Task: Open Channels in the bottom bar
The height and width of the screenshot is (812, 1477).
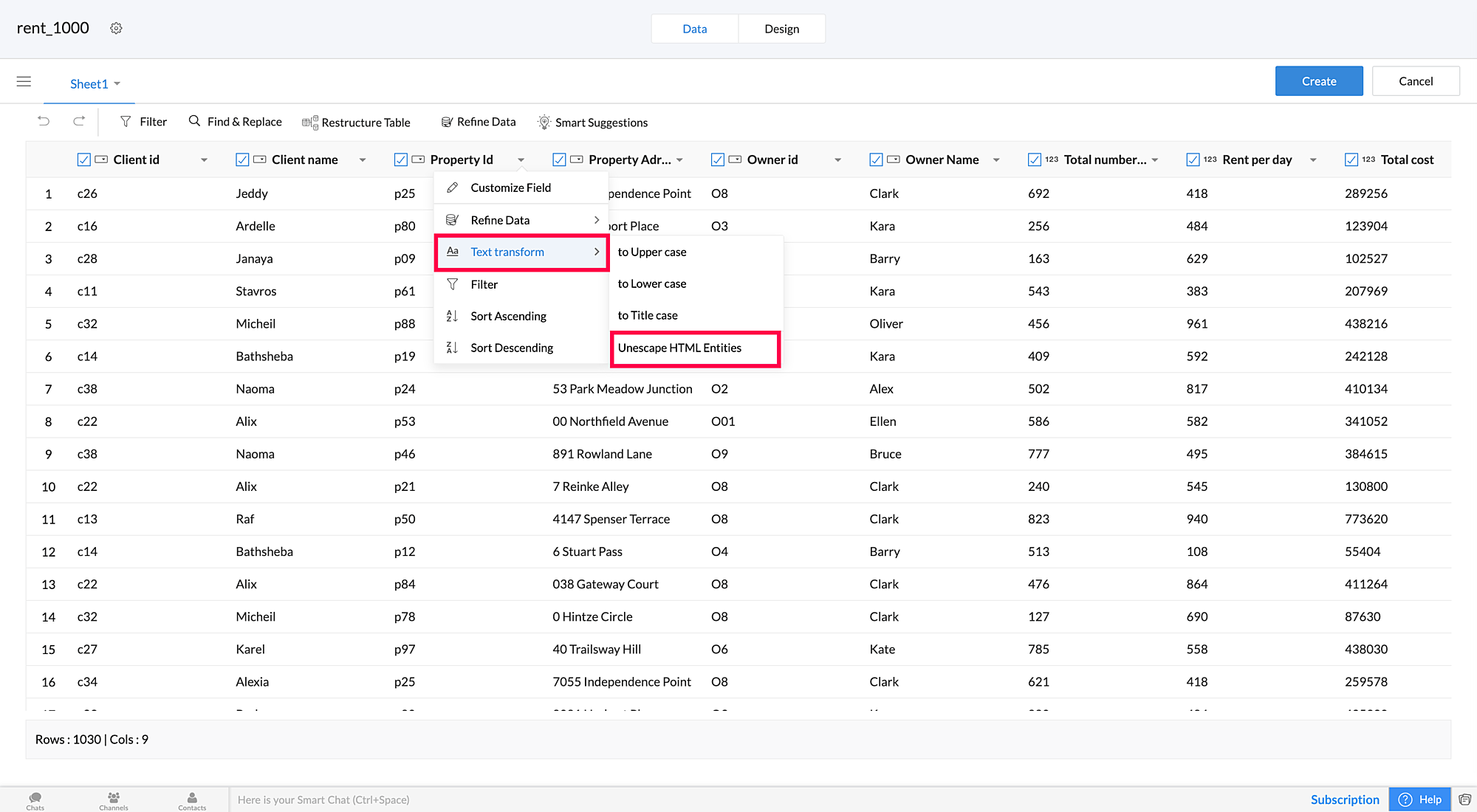Action: (x=114, y=800)
